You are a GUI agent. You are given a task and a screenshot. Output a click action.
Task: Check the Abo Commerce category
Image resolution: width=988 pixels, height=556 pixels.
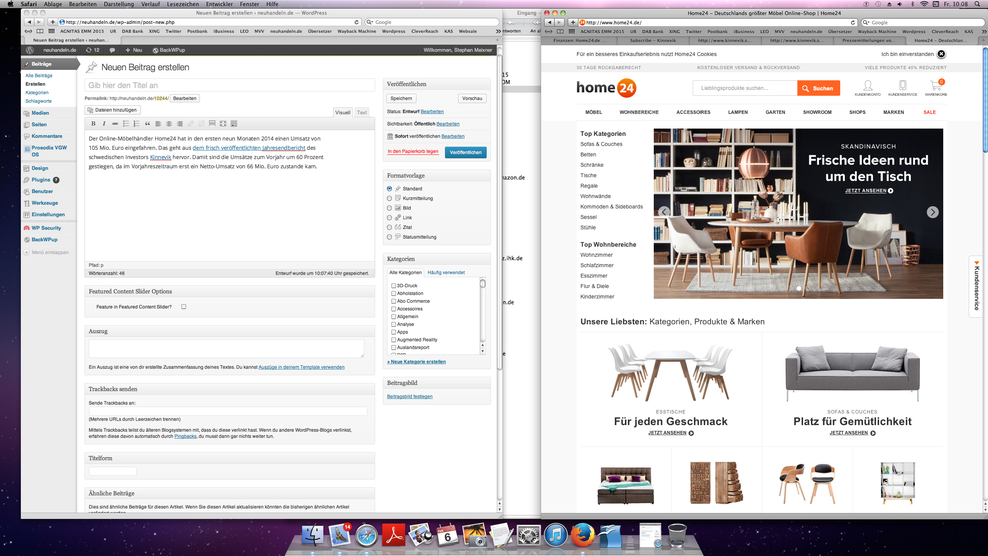pos(394,301)
